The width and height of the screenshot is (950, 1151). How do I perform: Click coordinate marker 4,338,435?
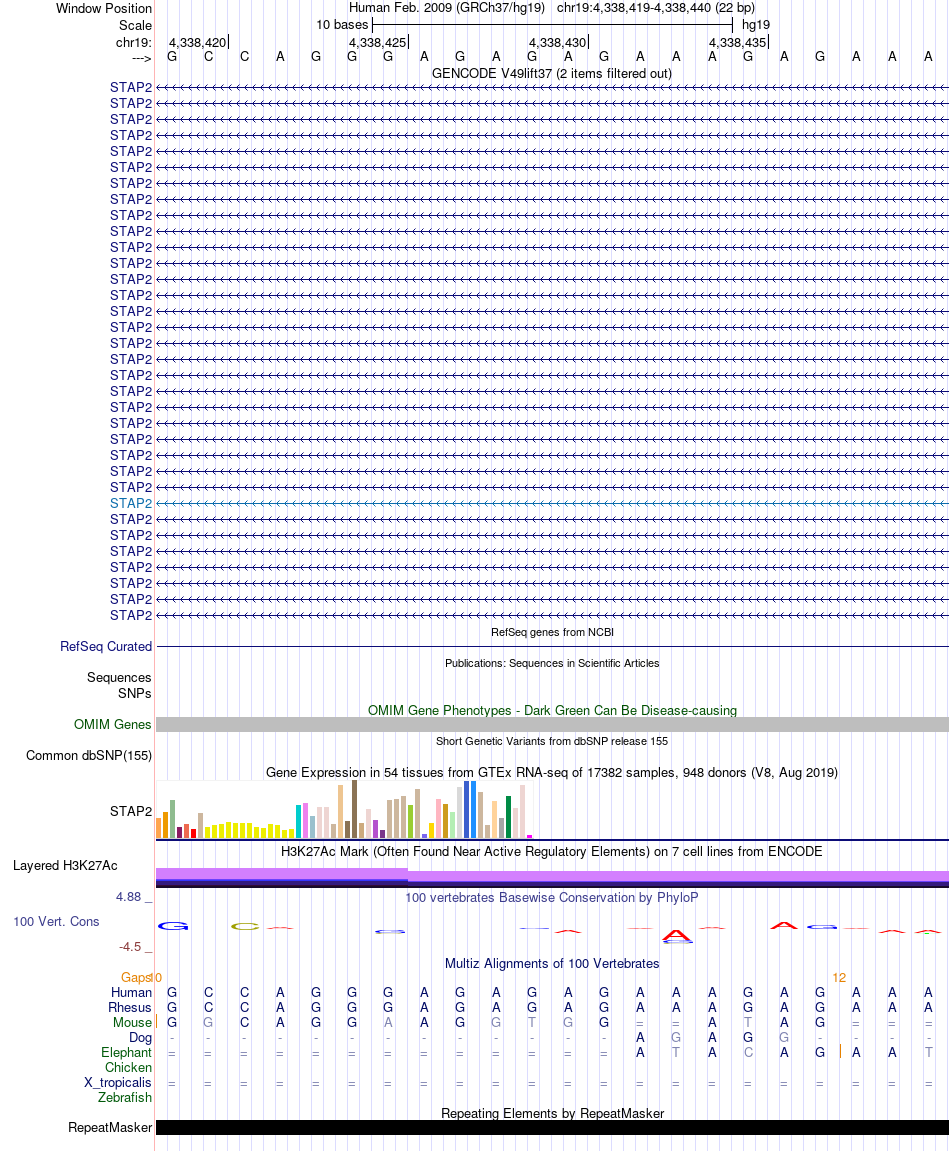[x=737, y=43]
